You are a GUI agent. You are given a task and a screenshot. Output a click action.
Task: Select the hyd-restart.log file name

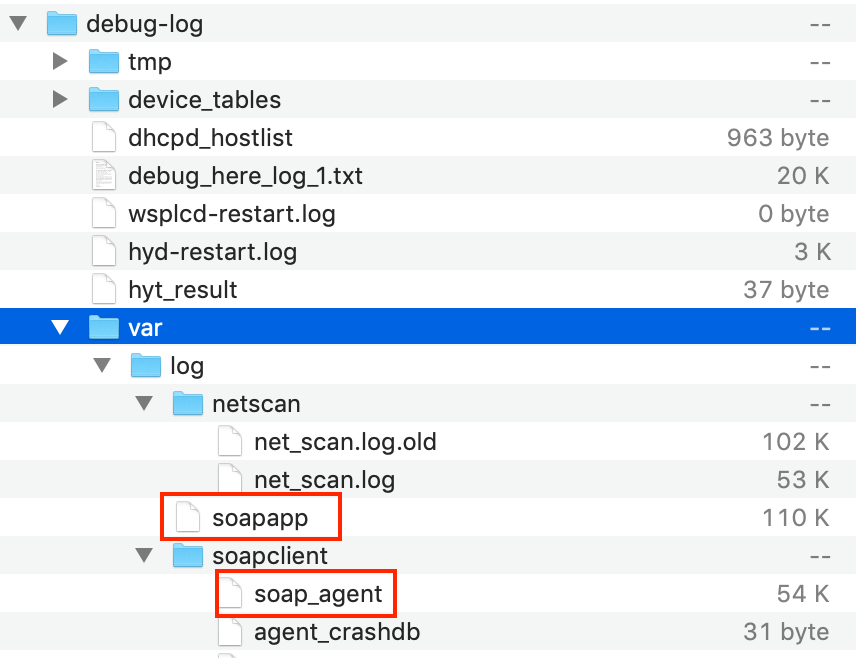(x=213, y=252)
